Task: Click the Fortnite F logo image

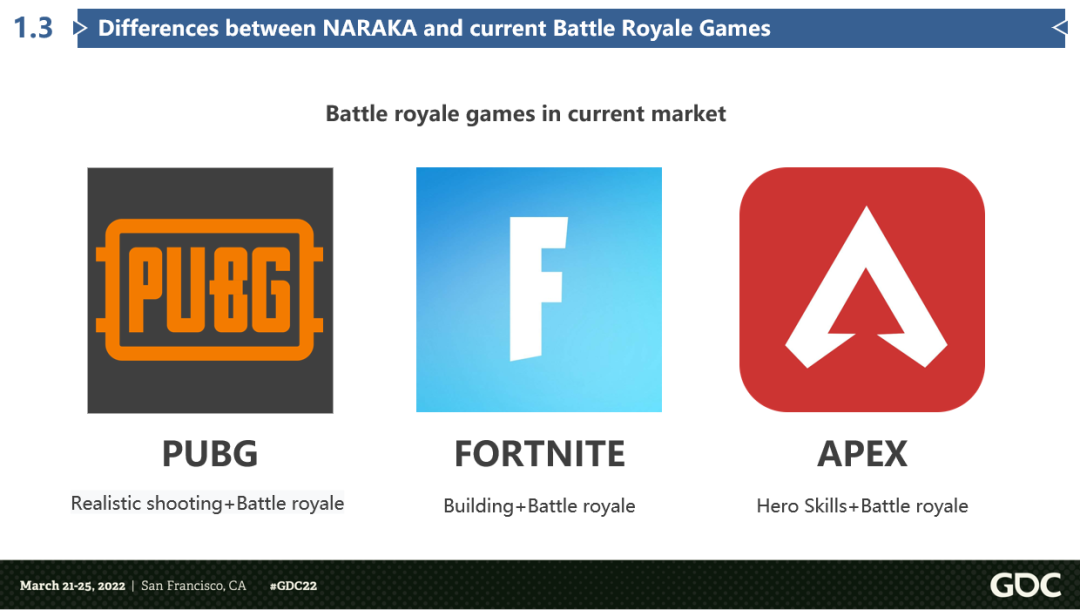Action: [x=539, y=289]
